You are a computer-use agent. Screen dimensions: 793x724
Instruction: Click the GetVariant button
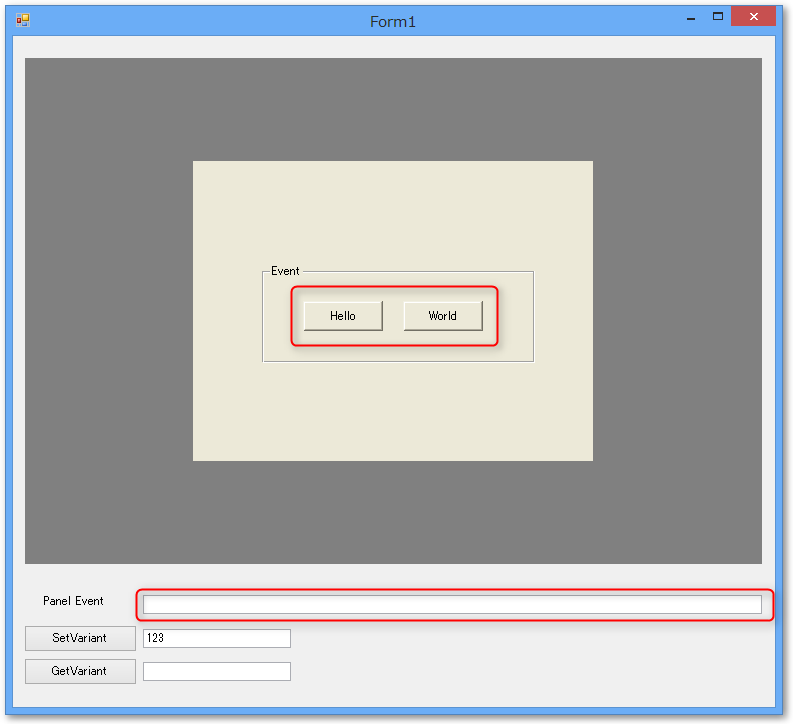click(x=80, y=671)
